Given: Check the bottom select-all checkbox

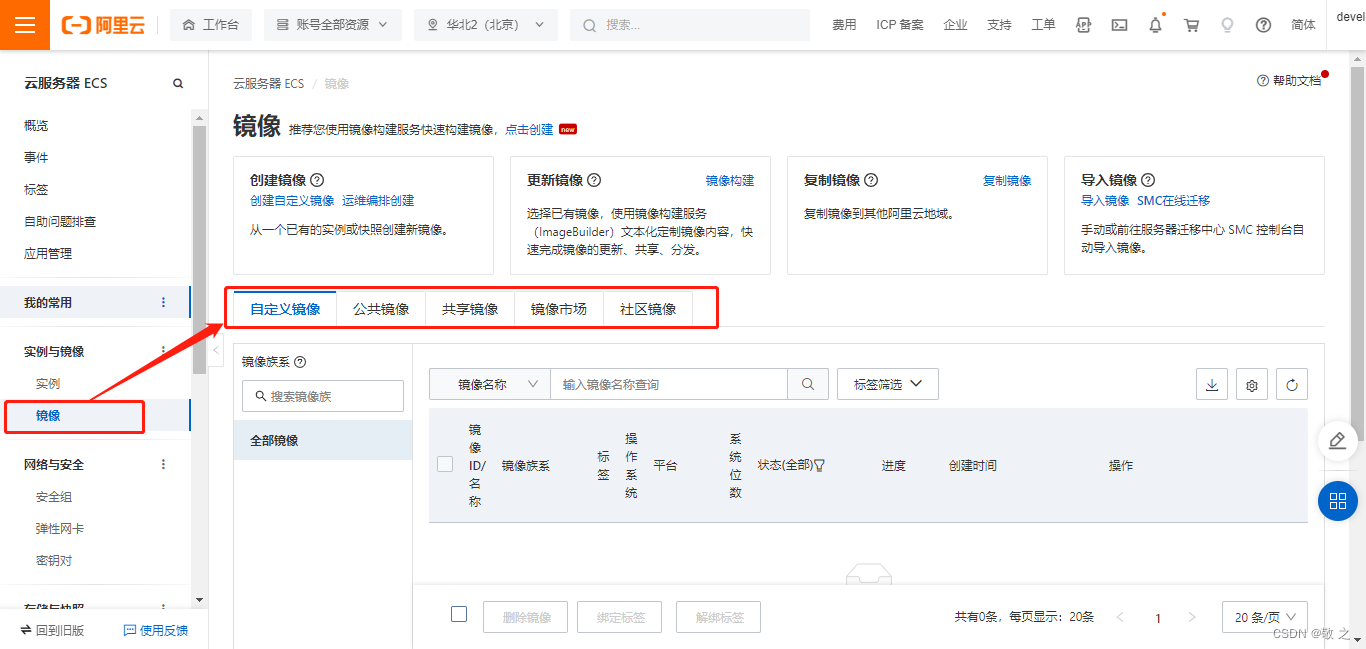Looking at the screenshot, I should [x=459, y=614].
